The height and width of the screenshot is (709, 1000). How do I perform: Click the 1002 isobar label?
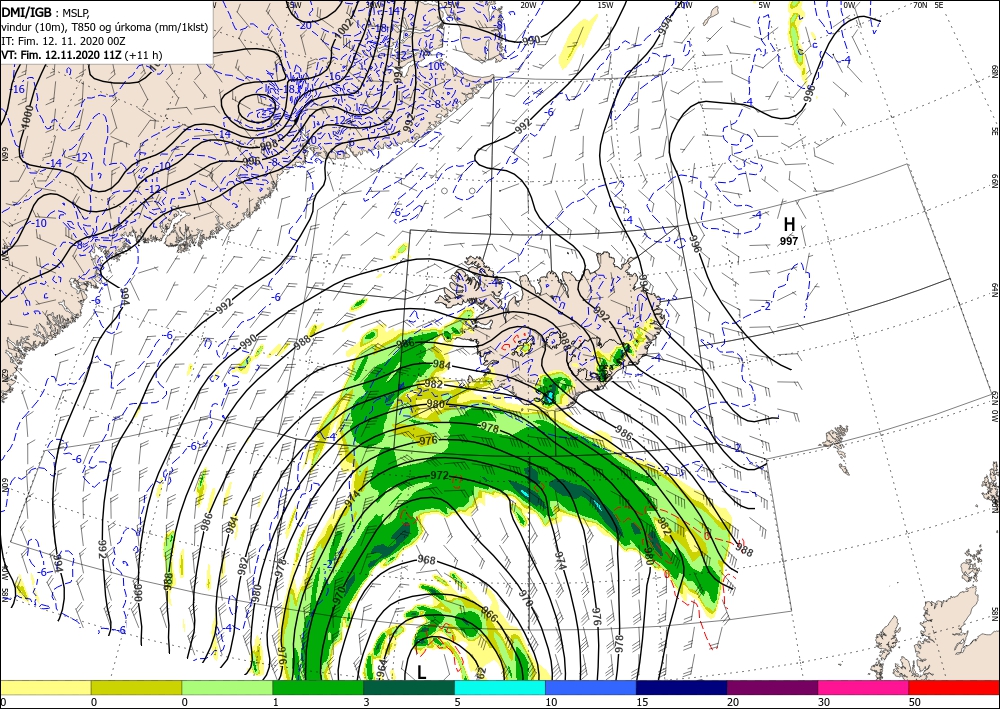(345, 28)
